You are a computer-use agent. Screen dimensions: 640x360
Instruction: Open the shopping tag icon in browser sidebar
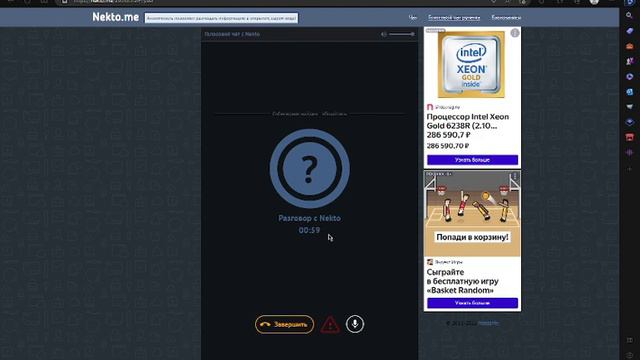tap(629, 31)
